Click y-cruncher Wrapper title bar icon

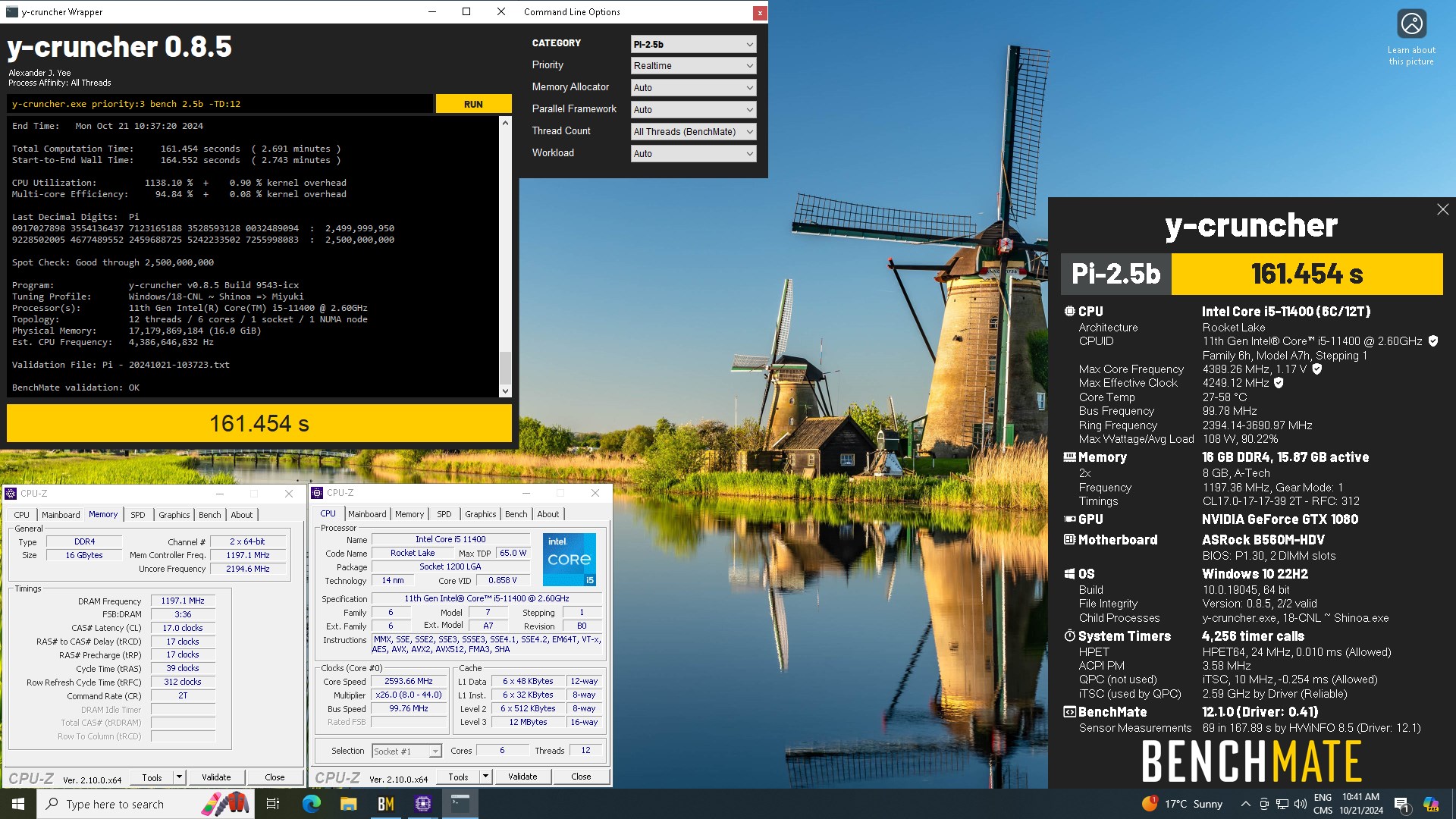coord(11,11)
